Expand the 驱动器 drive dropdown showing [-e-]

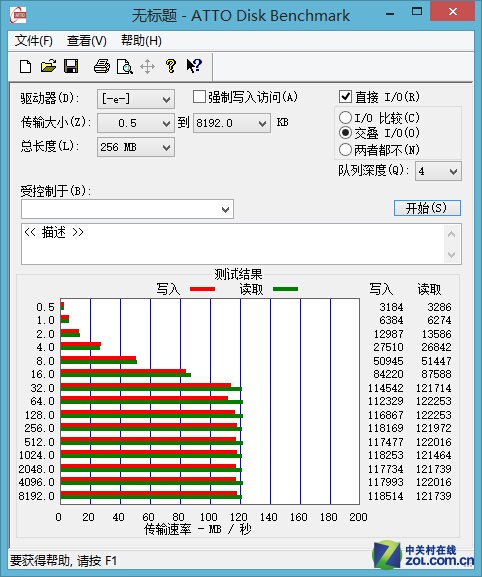[136, 99]
